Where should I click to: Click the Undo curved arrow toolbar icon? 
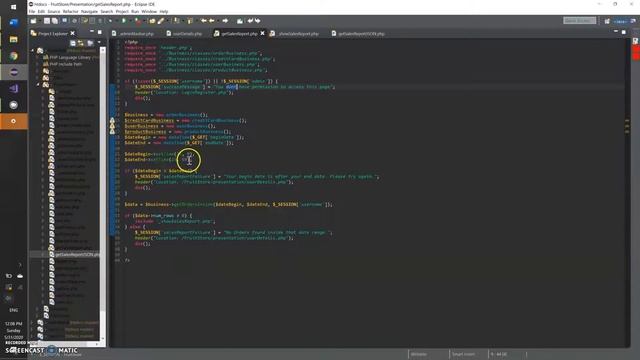pos(250,21)
